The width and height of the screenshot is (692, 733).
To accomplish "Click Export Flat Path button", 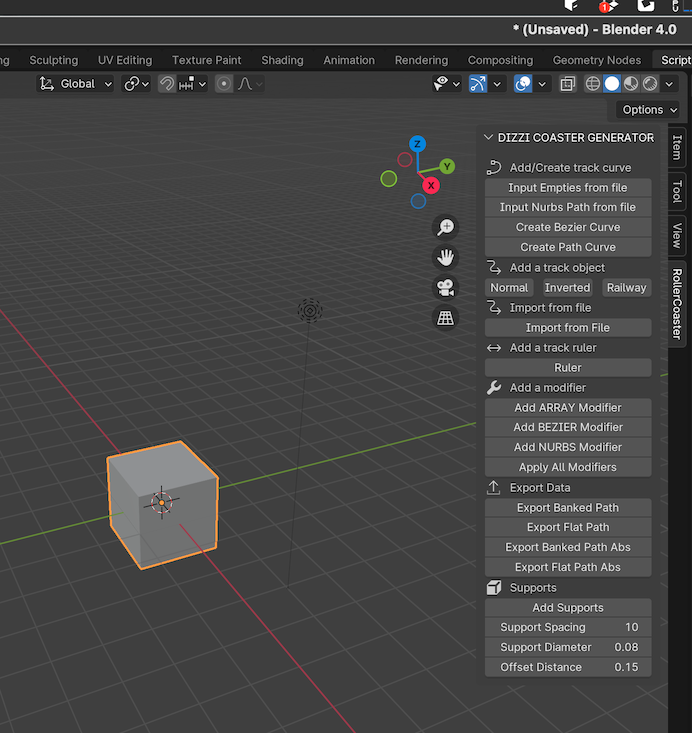I will pos(568,528).
